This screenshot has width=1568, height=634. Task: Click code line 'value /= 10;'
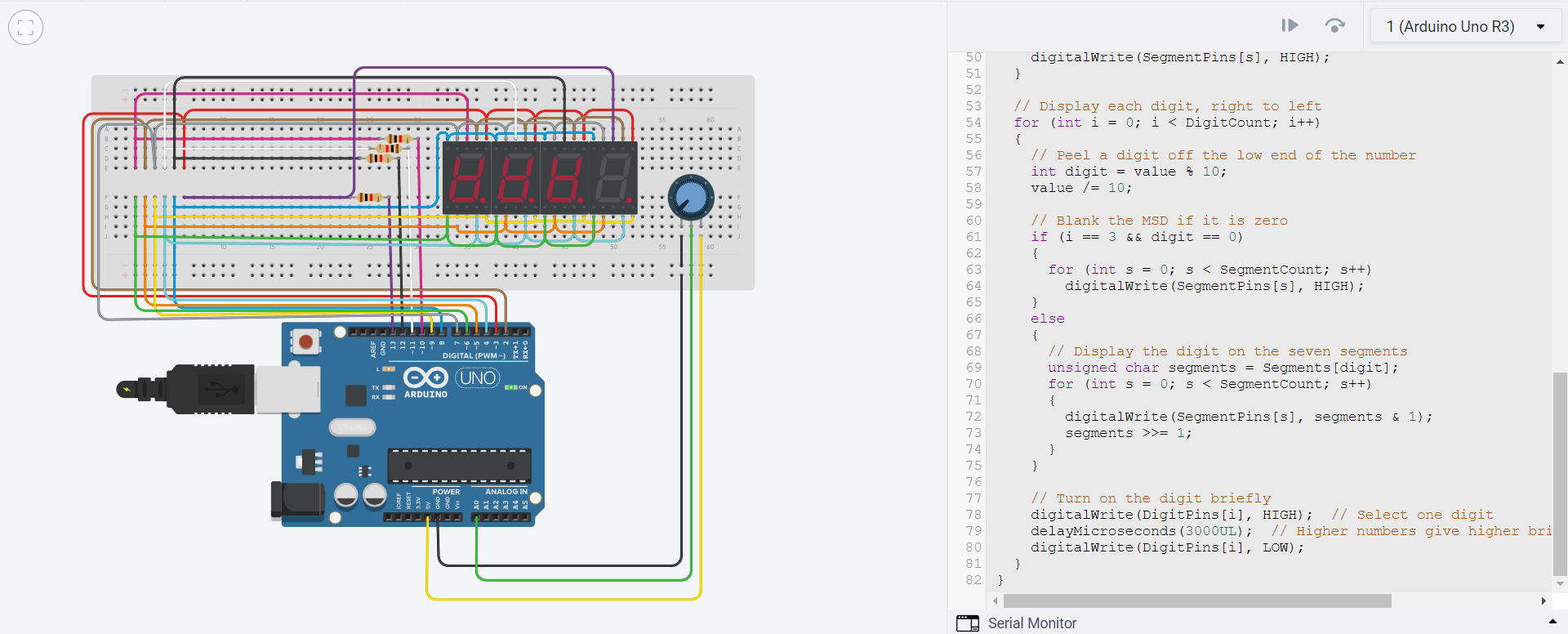click(1081, 188)
